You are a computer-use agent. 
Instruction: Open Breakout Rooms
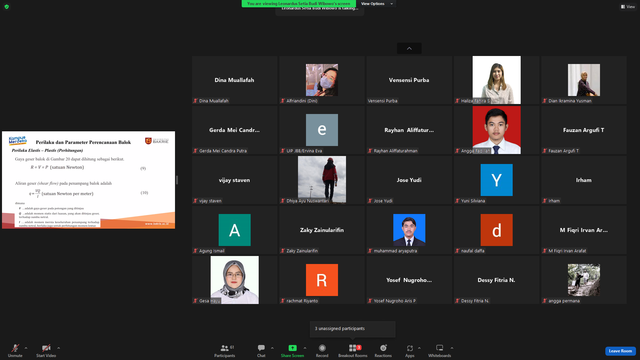tap(353, 350)
